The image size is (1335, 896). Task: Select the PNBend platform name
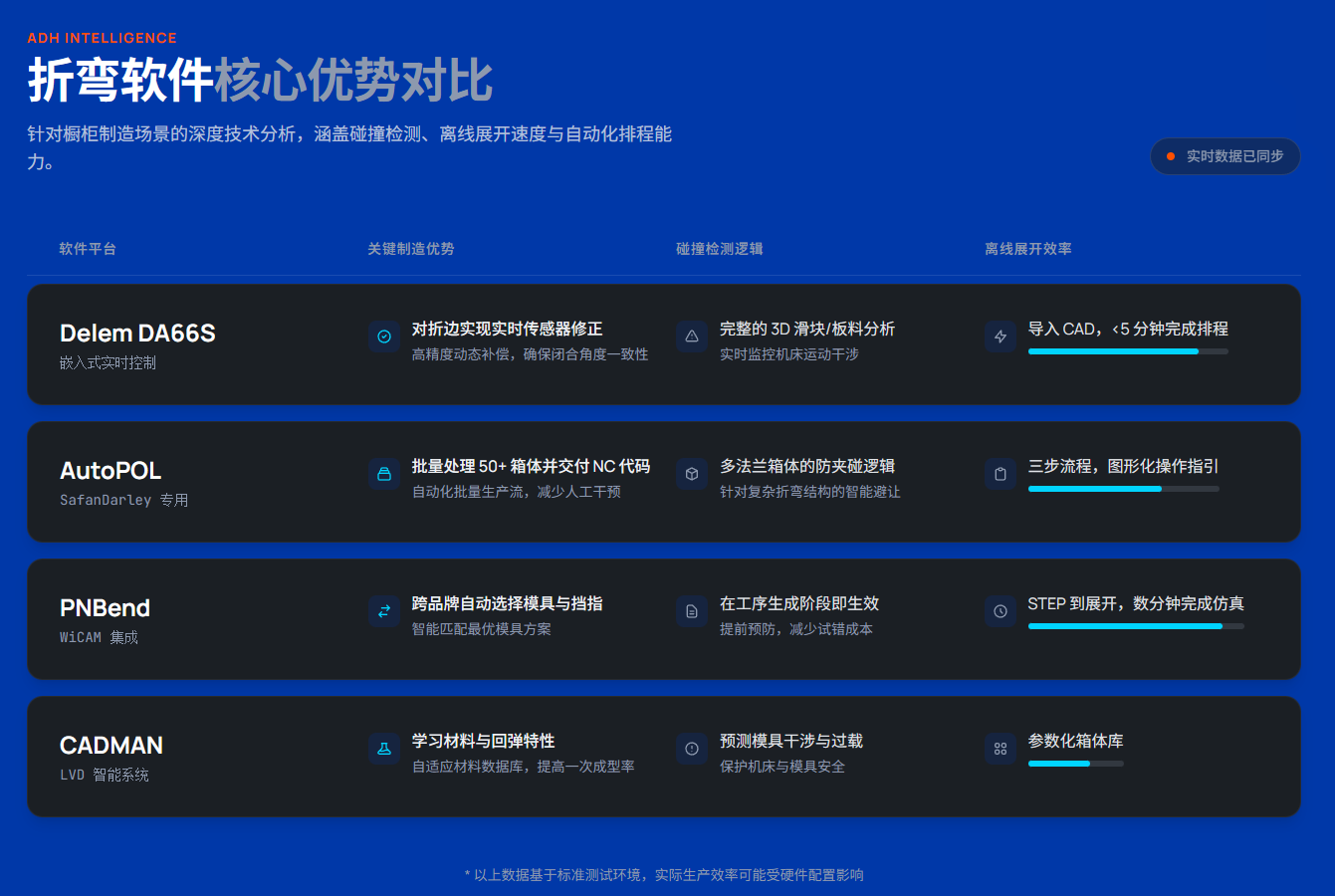click(x=105, y=608)
